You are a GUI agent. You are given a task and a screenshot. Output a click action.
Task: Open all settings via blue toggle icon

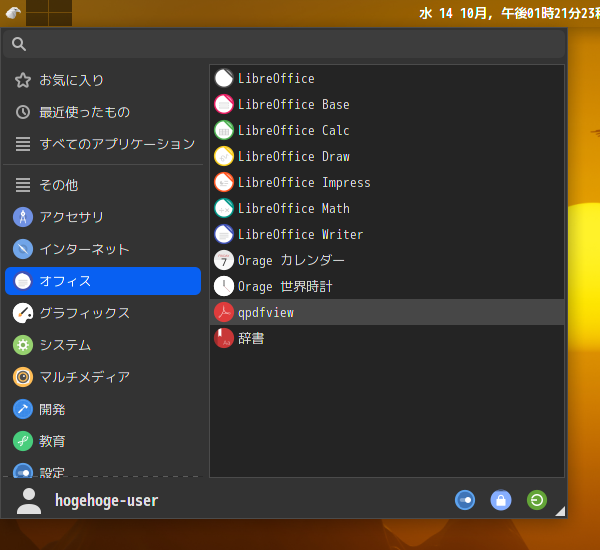(x=465, y=500)
